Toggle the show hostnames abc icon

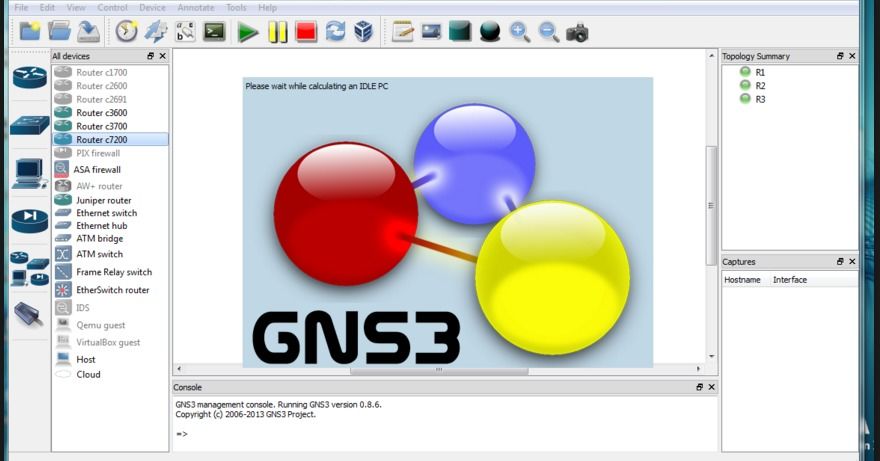(185, 32)
